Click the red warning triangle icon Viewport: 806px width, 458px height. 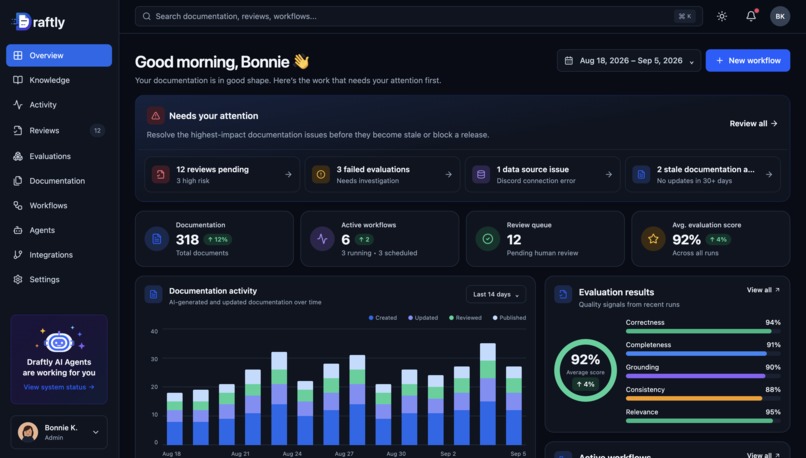[155, 116]
